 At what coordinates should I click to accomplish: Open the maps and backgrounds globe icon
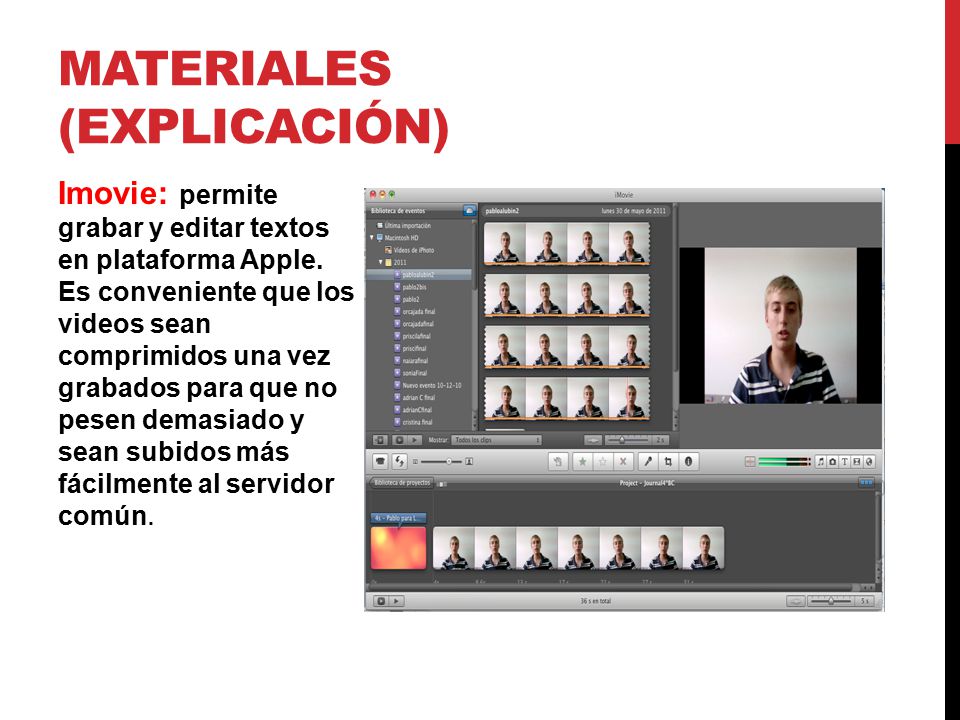868,462
